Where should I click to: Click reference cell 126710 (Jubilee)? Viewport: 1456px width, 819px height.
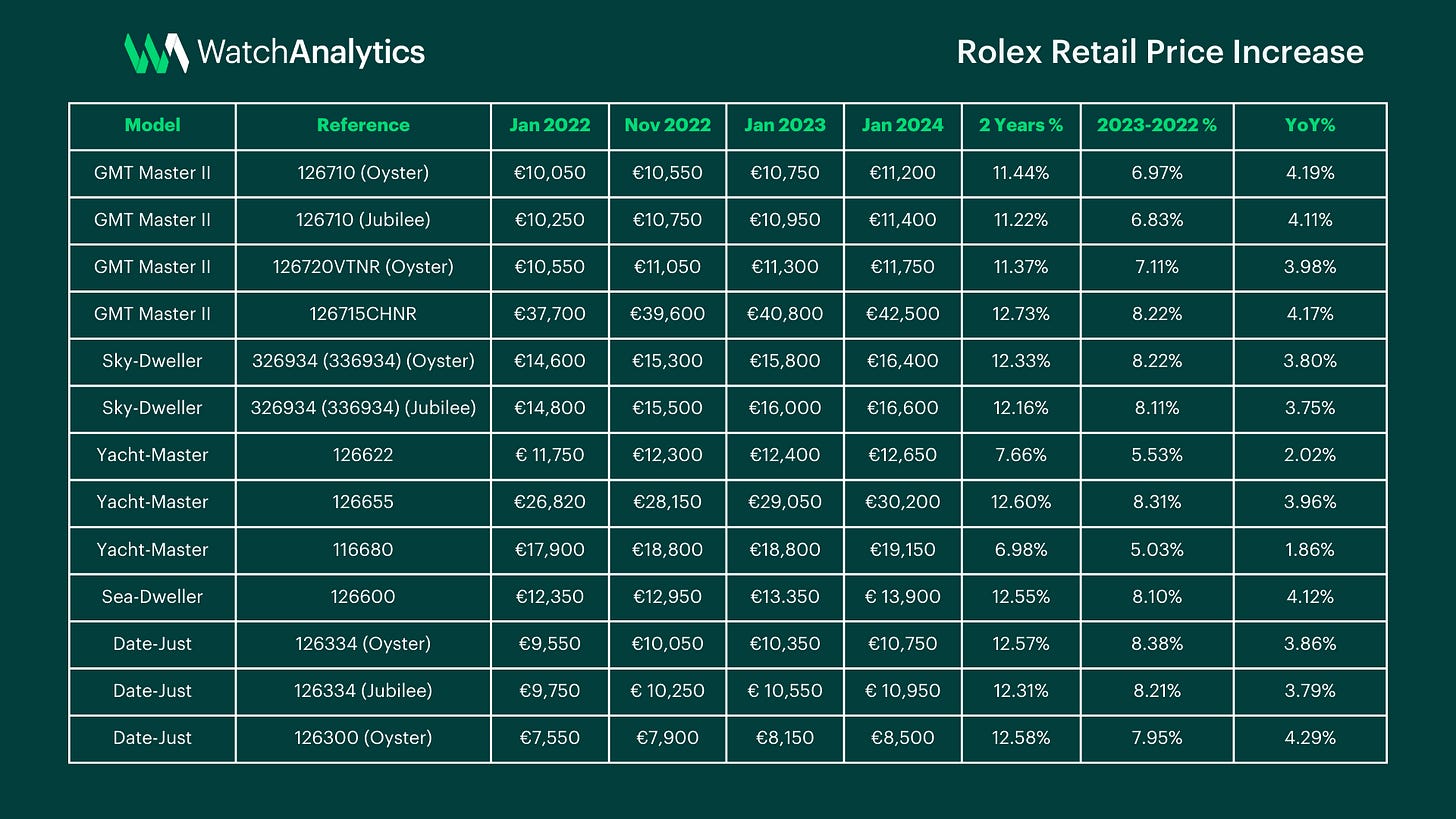click(x=363, y=220)
